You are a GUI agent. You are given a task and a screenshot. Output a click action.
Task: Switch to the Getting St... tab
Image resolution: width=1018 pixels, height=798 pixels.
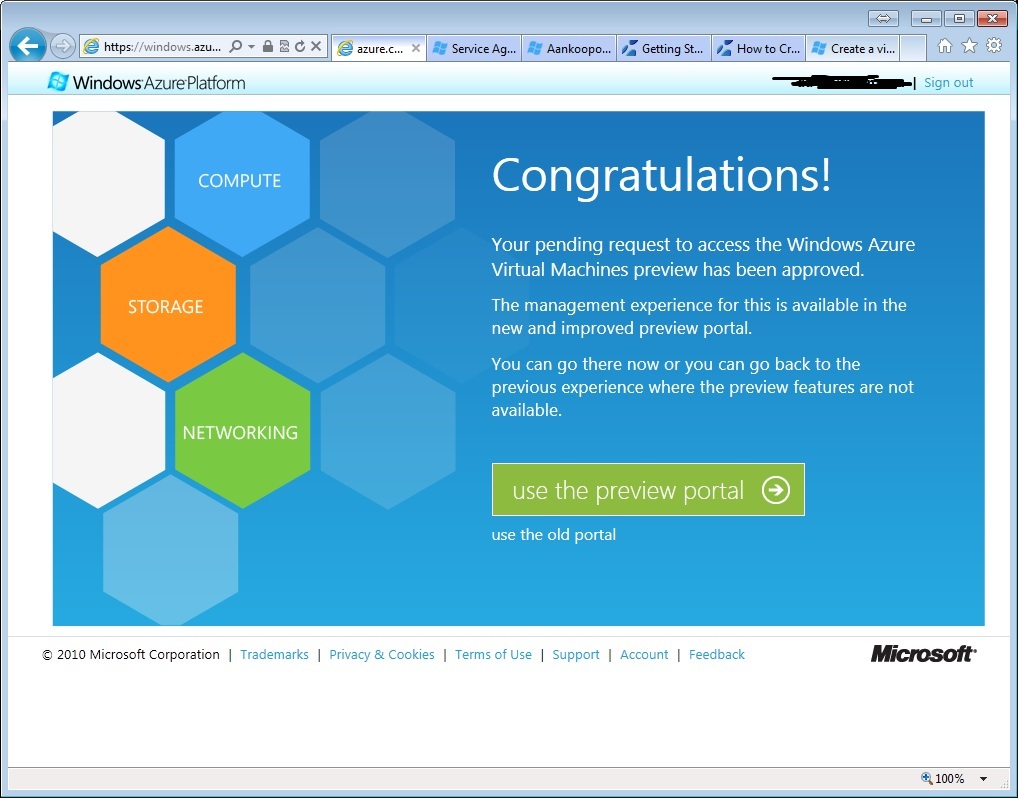click(x=664, y=48)
